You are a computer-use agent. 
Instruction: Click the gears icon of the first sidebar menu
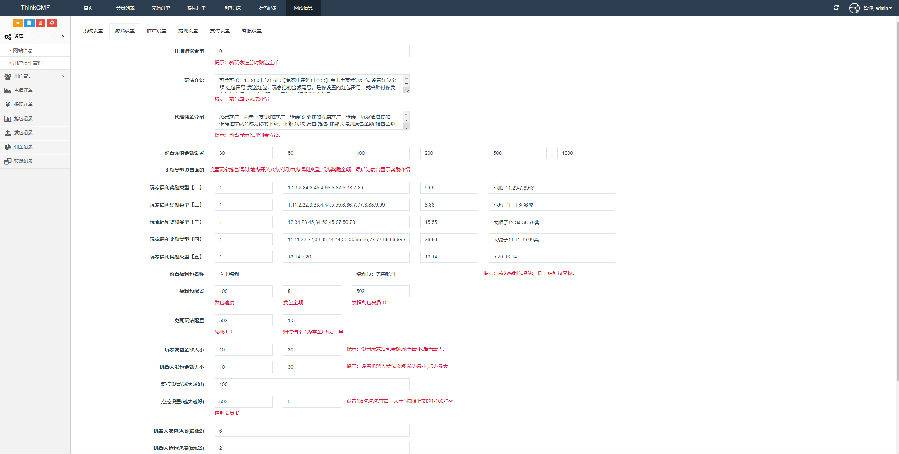(8, 36)
